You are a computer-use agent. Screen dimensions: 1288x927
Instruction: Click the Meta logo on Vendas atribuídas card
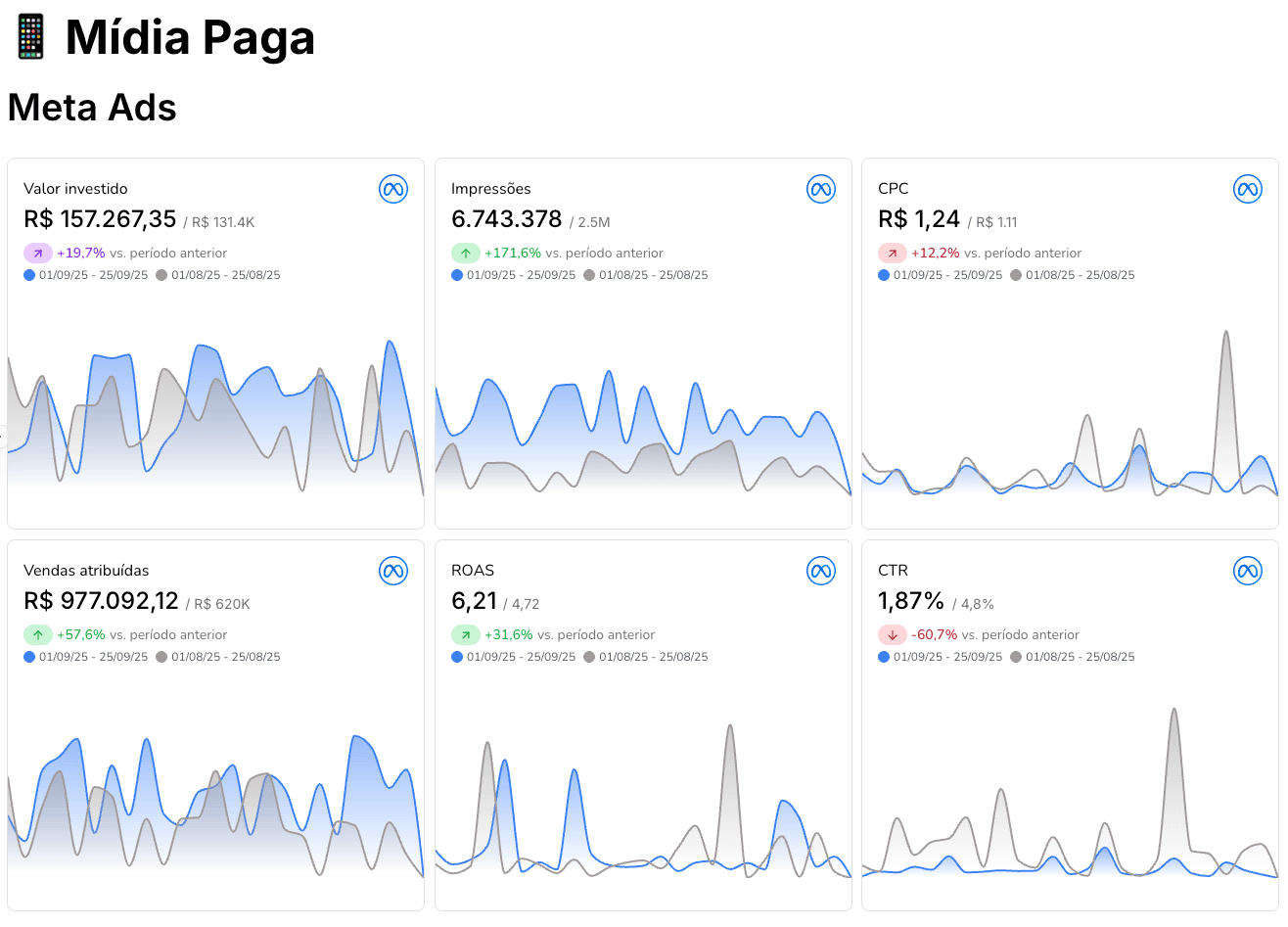(x=393, y=571)
